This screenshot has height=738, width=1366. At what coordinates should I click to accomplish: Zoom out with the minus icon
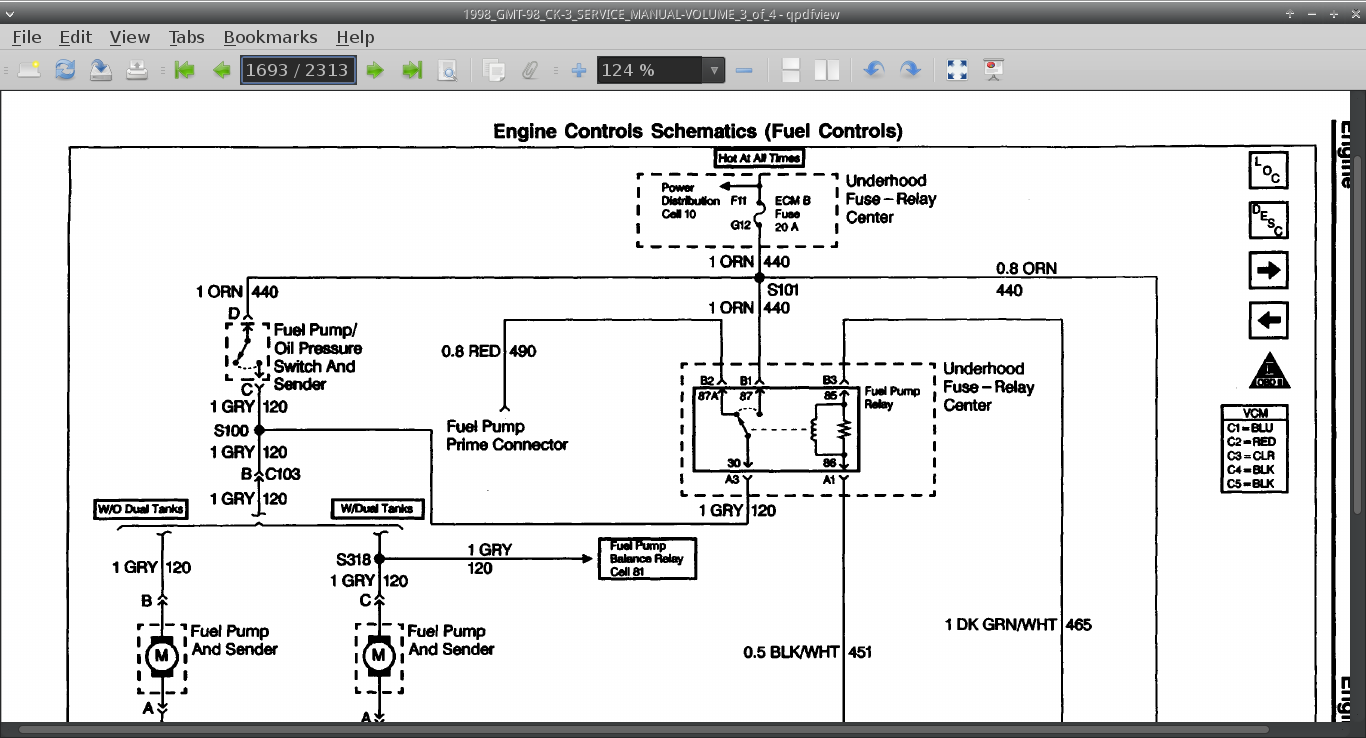click(743, 70)
